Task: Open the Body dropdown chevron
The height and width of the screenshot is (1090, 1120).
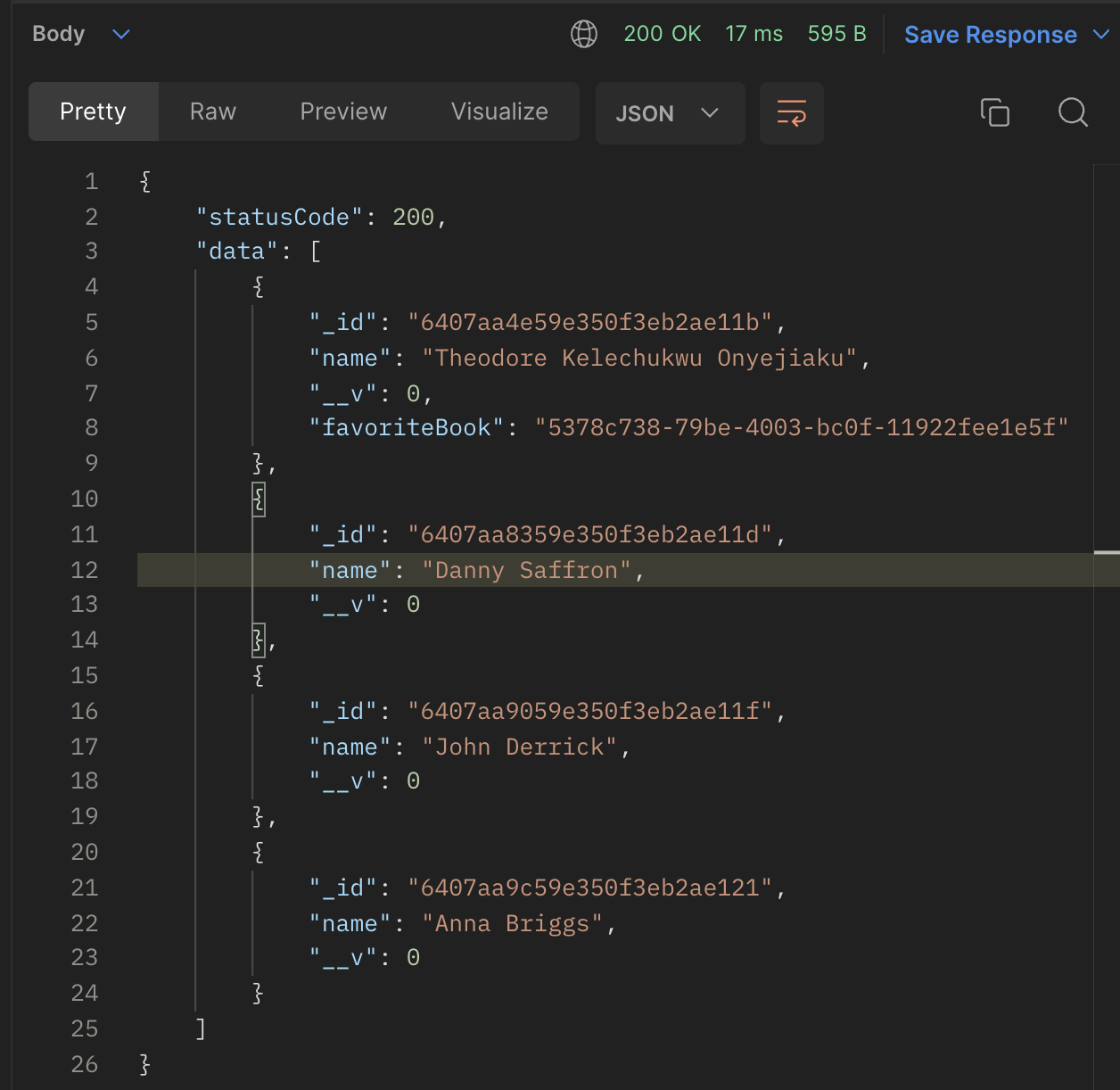Action: 121,34
